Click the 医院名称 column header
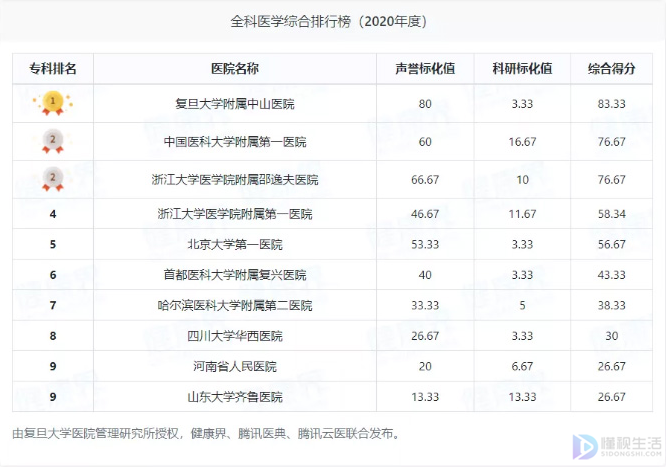The image size is (666, 467). pyautogui.click(x=235, y=68)
